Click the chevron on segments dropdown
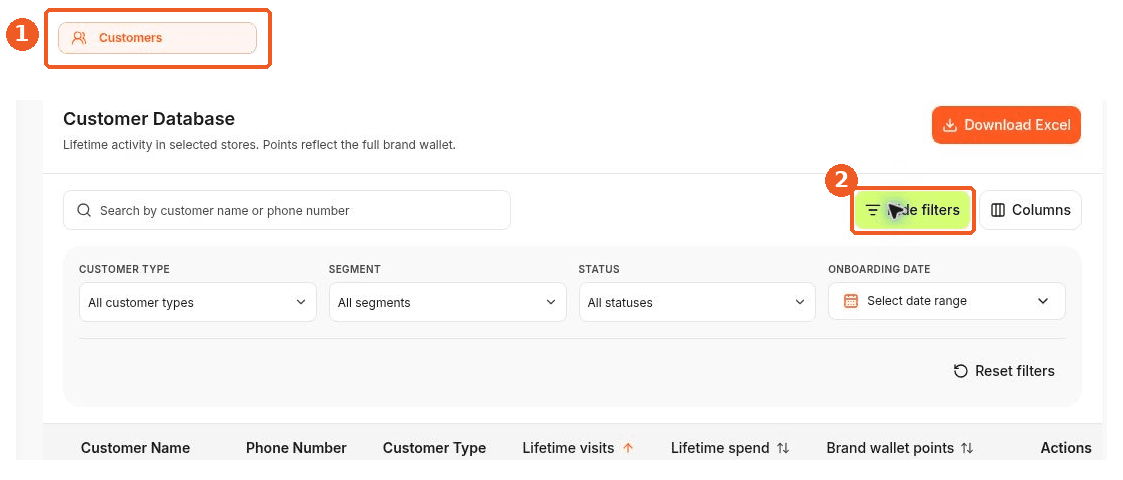This screenshot has width=1123, height=480. pos(551,302)
